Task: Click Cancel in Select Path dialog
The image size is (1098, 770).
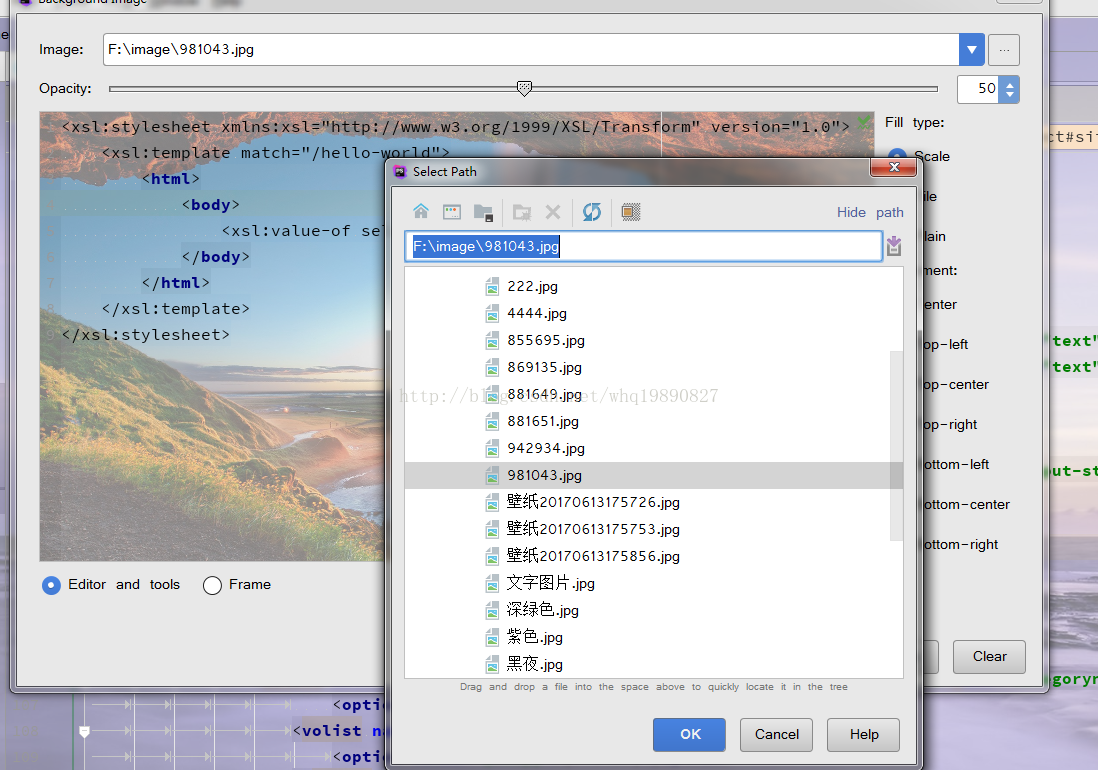Action: click(776, 734)
